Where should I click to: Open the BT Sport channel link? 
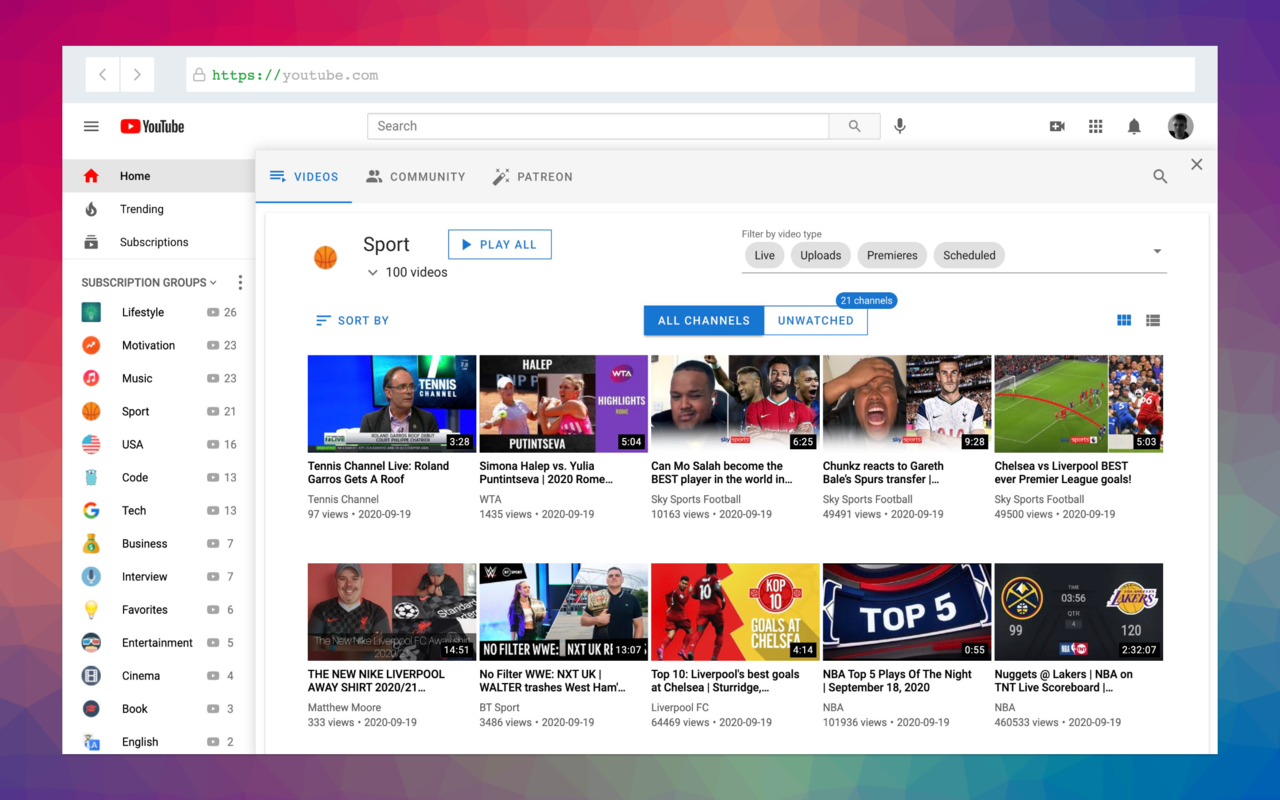point(500,707)
